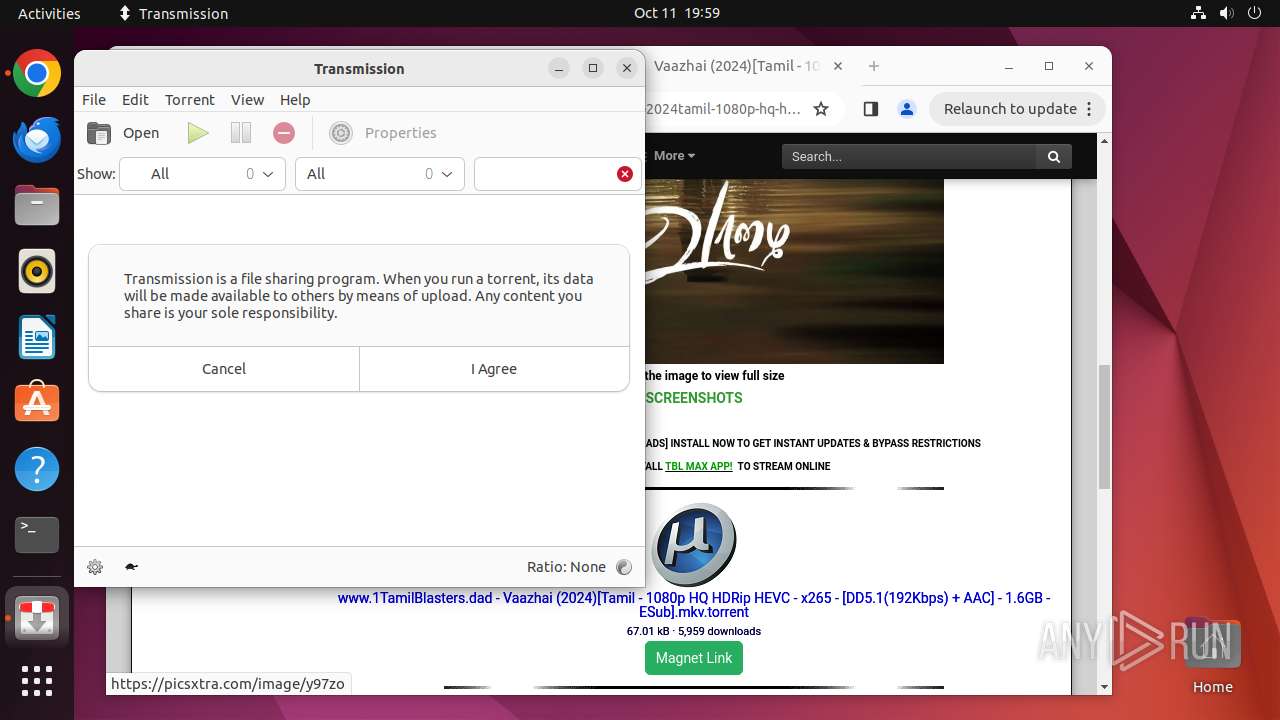Open torrent Properties in the toolbar
This screenshot has height=720, width=1280.
384,133
